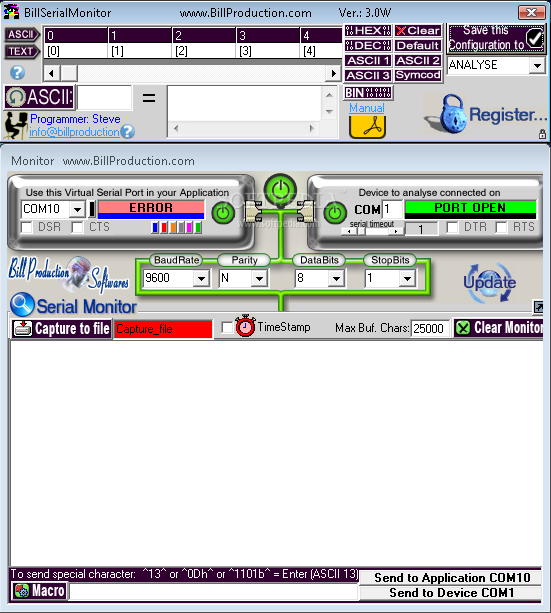The image size is (551, 613).
Task: Click the left arrow of table scrollbar
Action: 52,73
